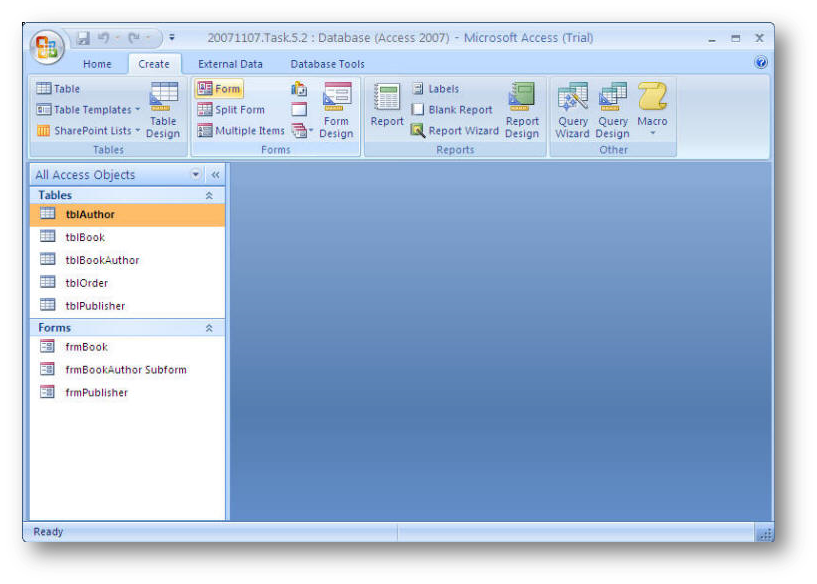Viewport: 817px width, 584px height.
Task: Collapse the Tables group in navigation pane
Action: click(209, 196)
